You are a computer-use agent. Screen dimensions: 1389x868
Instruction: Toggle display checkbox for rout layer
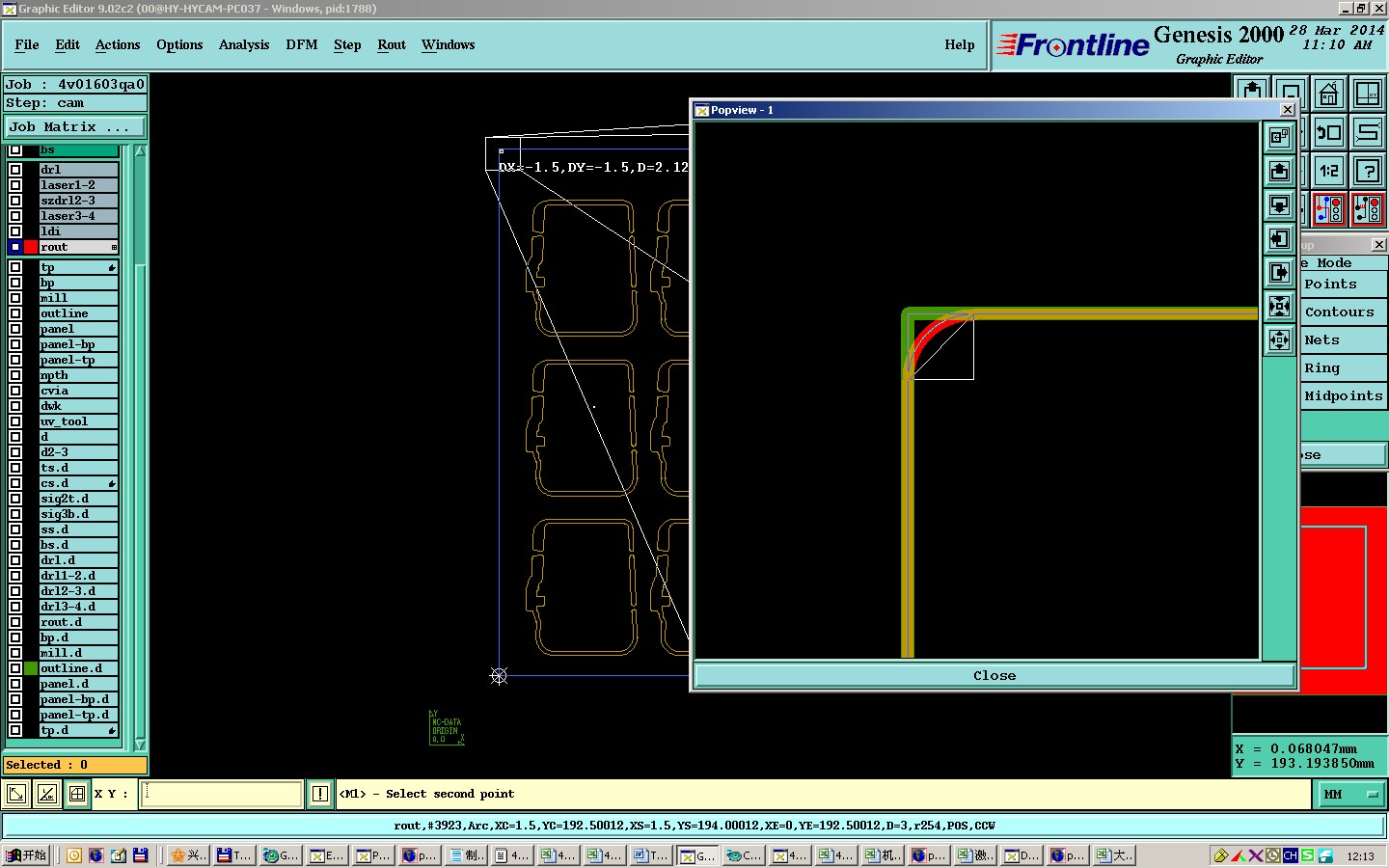pyautogui.click(x=15, y=247)
